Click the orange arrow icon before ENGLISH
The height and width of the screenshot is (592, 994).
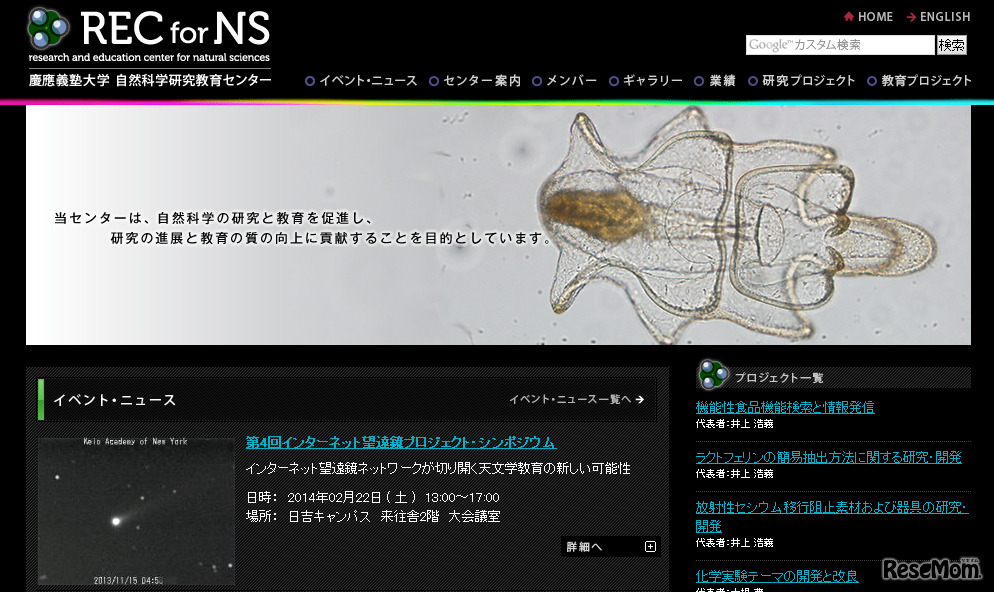click(x=910, y=16)
